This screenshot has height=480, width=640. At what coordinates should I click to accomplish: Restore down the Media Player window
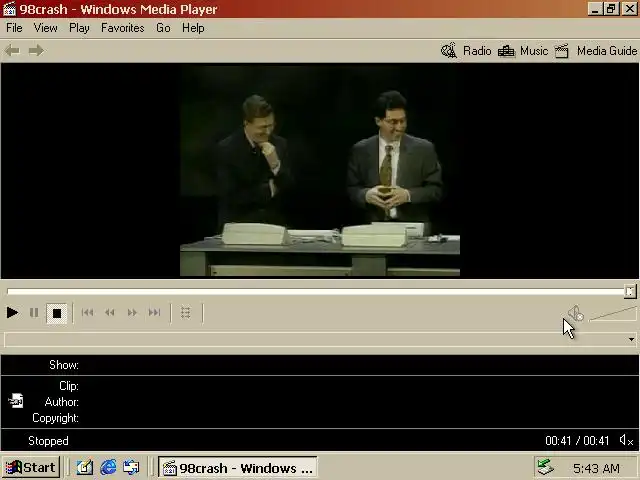[611, 9]
